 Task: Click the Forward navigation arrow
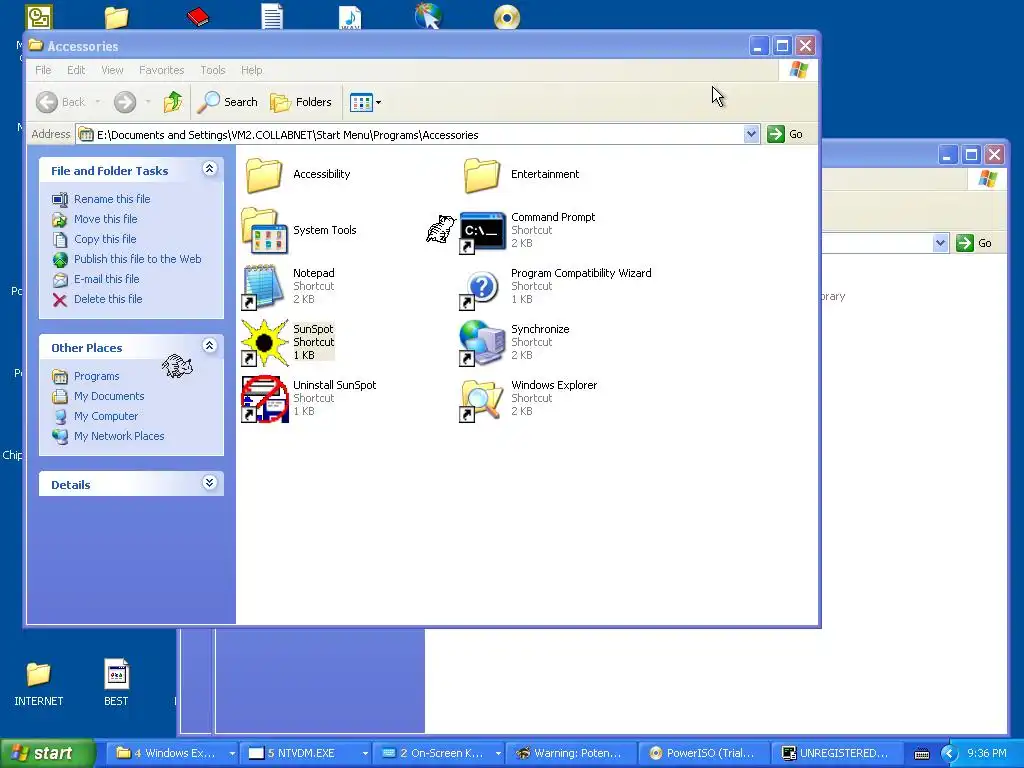(x=125, y=102)
